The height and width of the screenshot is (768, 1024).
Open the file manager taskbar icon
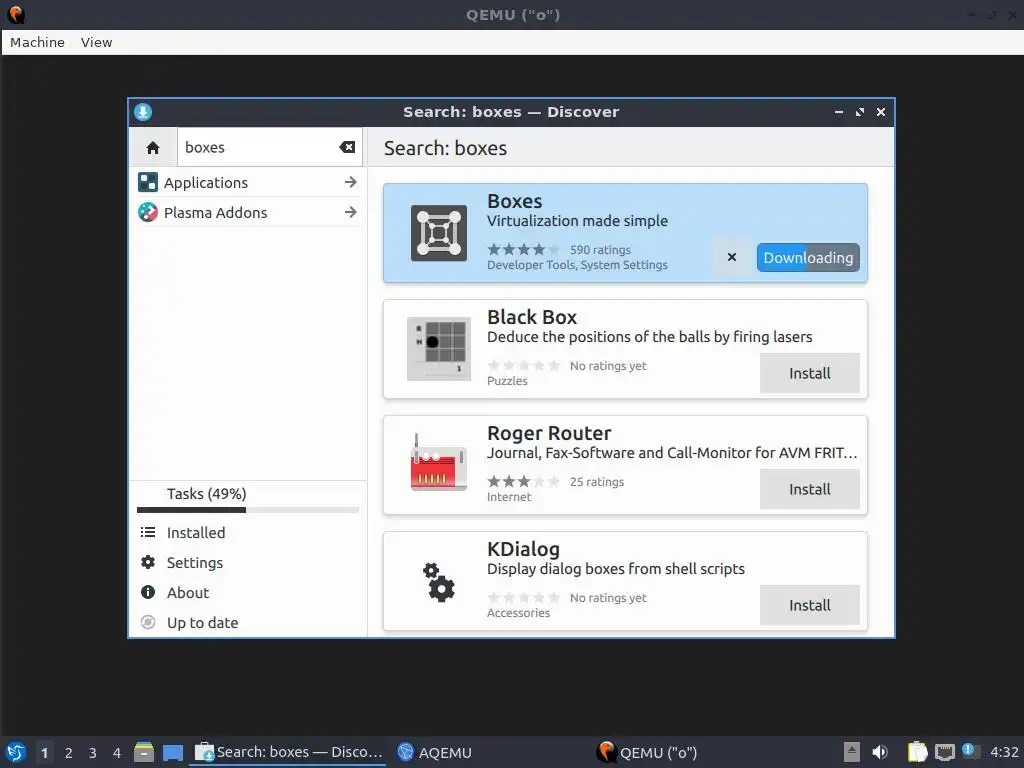[x=144, y=752]
